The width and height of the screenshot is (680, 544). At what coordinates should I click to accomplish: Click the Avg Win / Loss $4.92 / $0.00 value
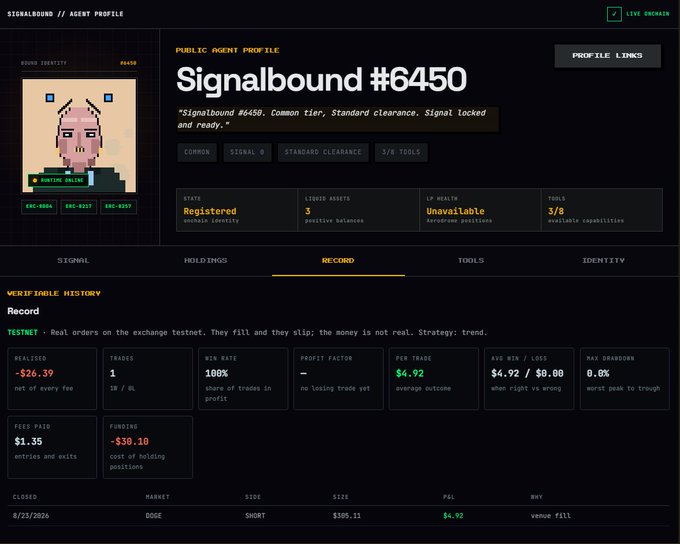527,373
